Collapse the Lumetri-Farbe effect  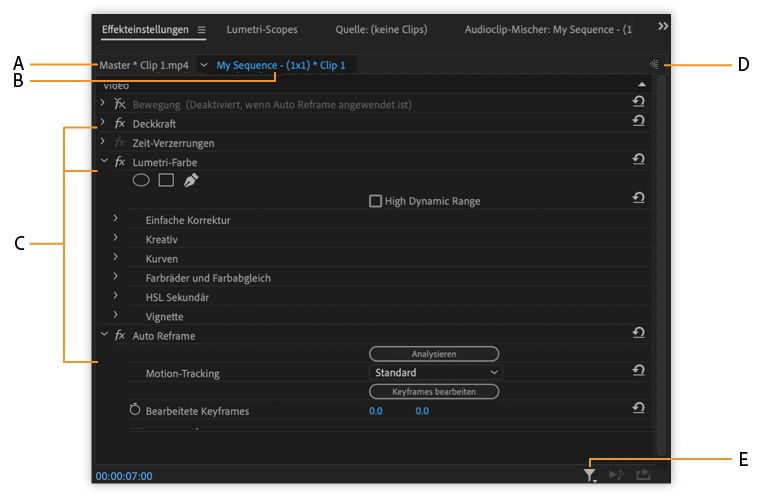pos(103,161)
